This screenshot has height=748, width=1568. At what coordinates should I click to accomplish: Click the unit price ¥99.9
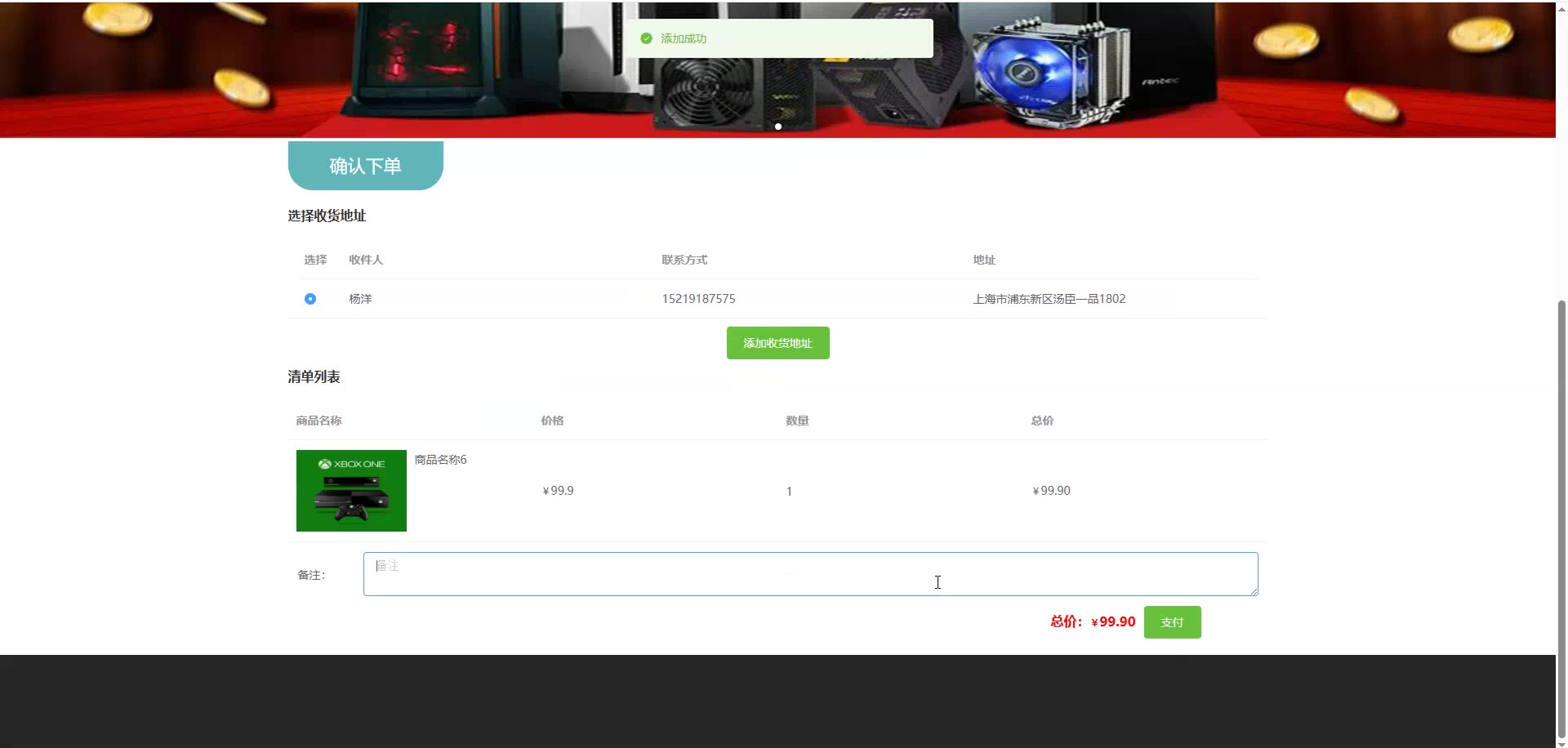(x=558, y=491)
